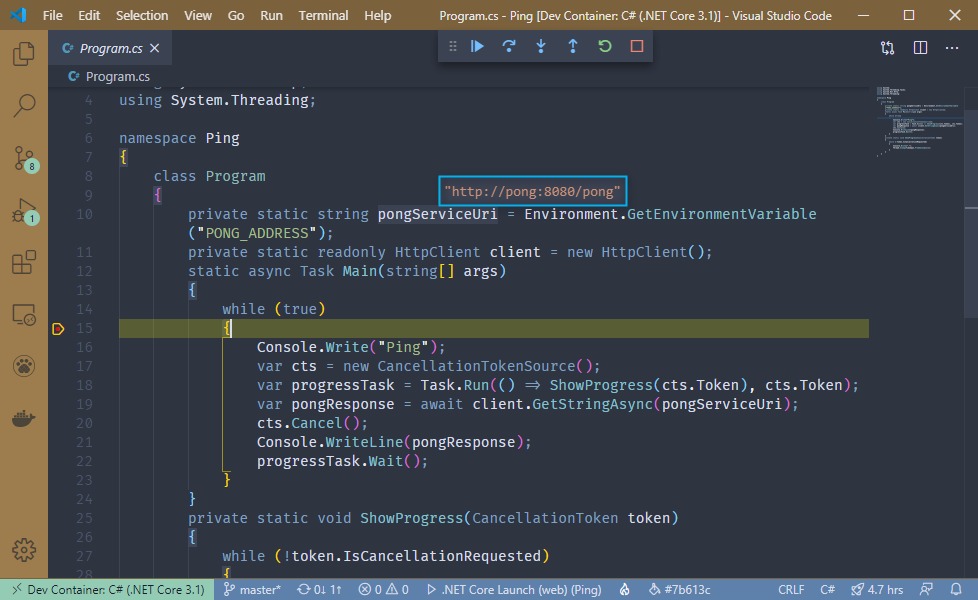
Task: Click Step Out in debug toolbar
Action: (573, 46)
